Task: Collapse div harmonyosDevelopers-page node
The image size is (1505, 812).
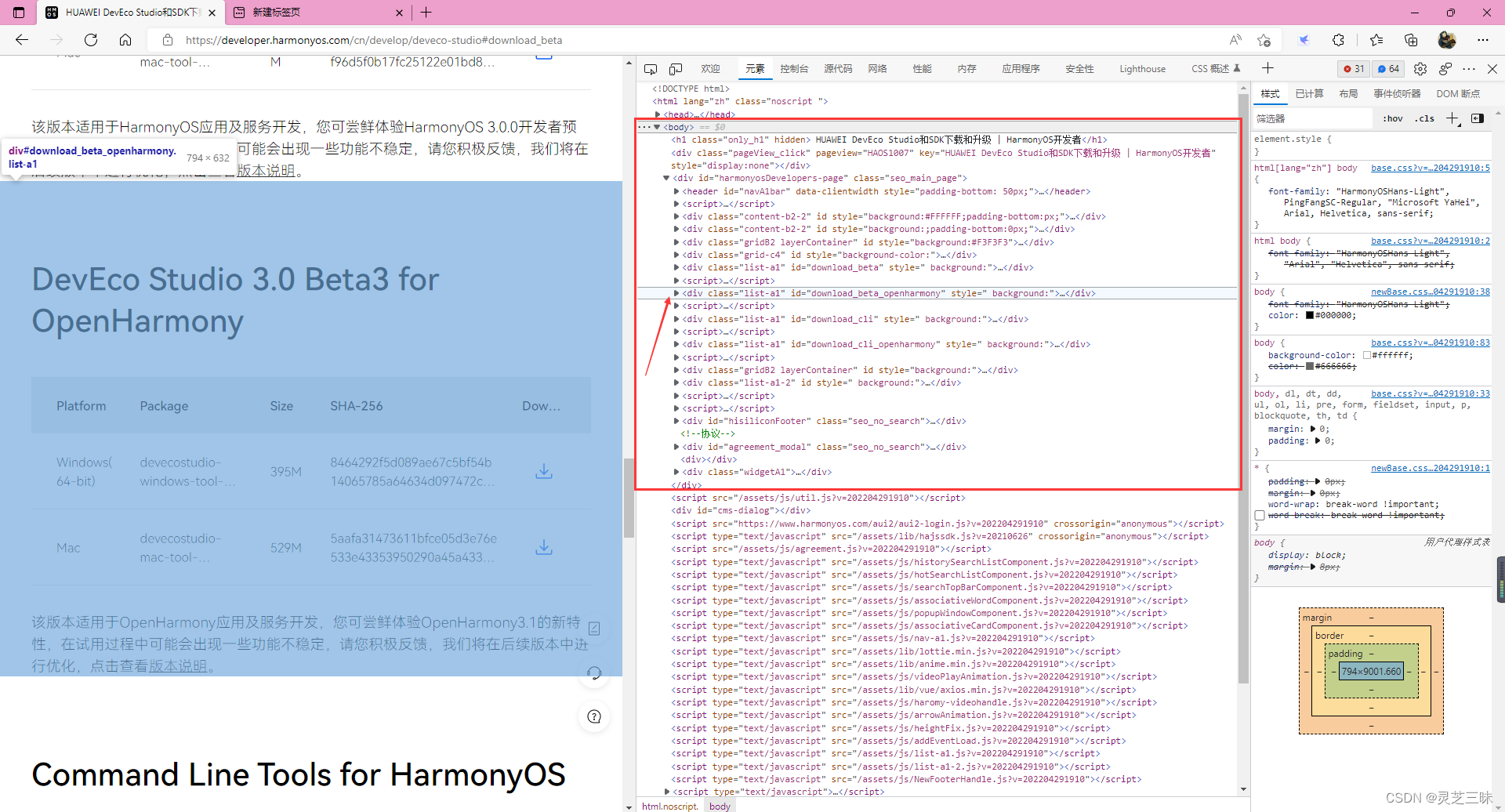Action: coord(666,178)
